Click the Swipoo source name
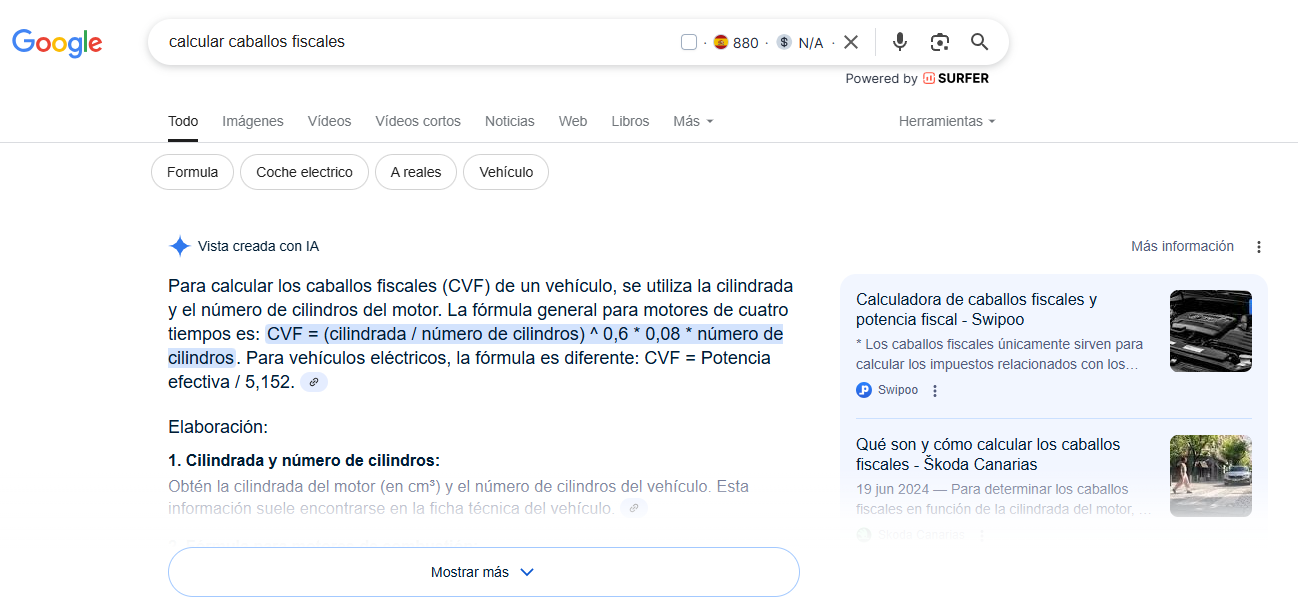Viewport: 1298px width, 612px height. [898, 390]
